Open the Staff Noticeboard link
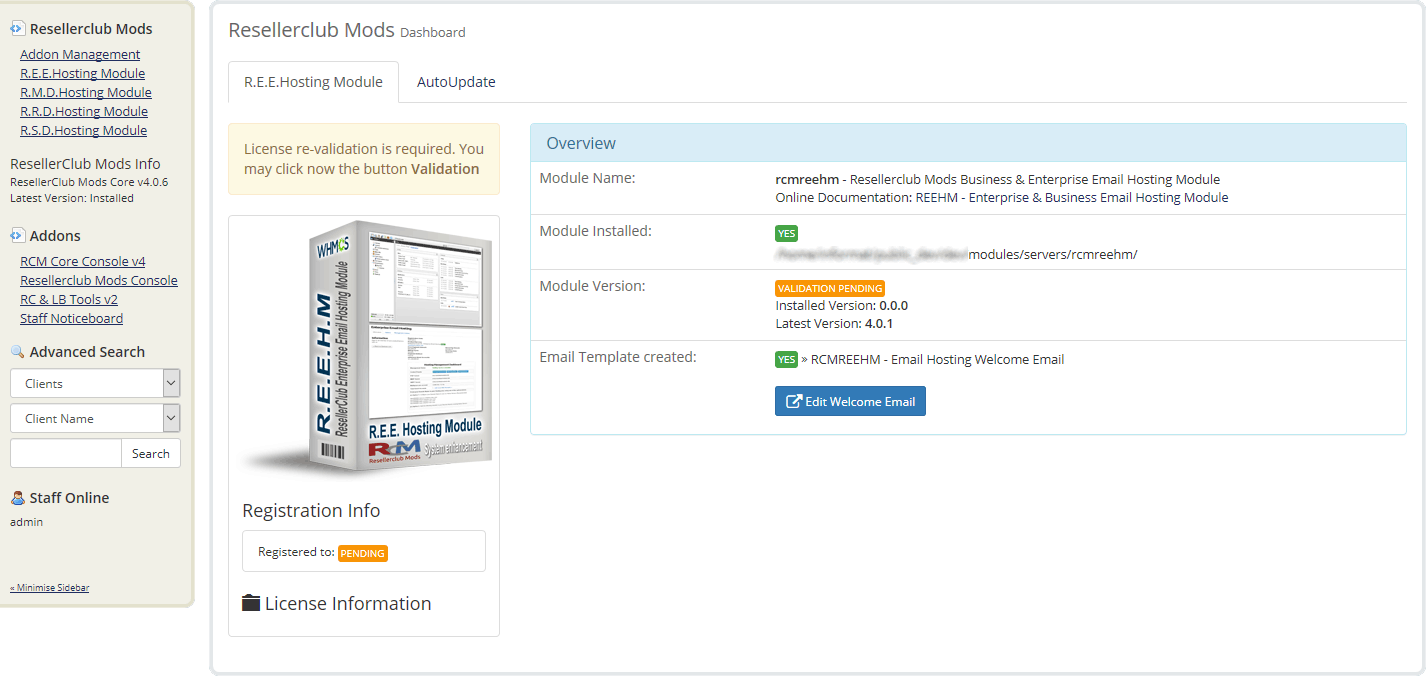Screen dimensions: 1426x676 (71, 318)
